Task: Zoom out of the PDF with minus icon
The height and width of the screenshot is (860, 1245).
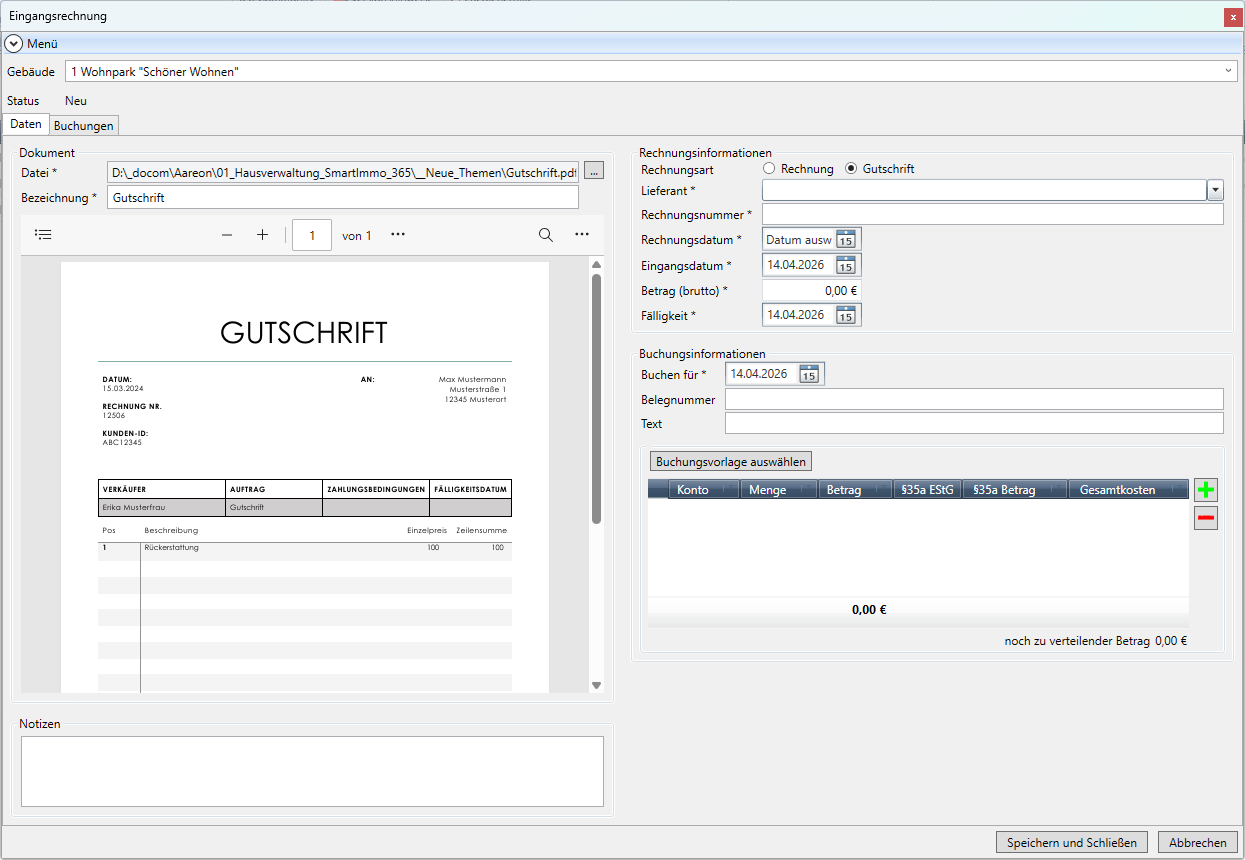Action: 227,235
